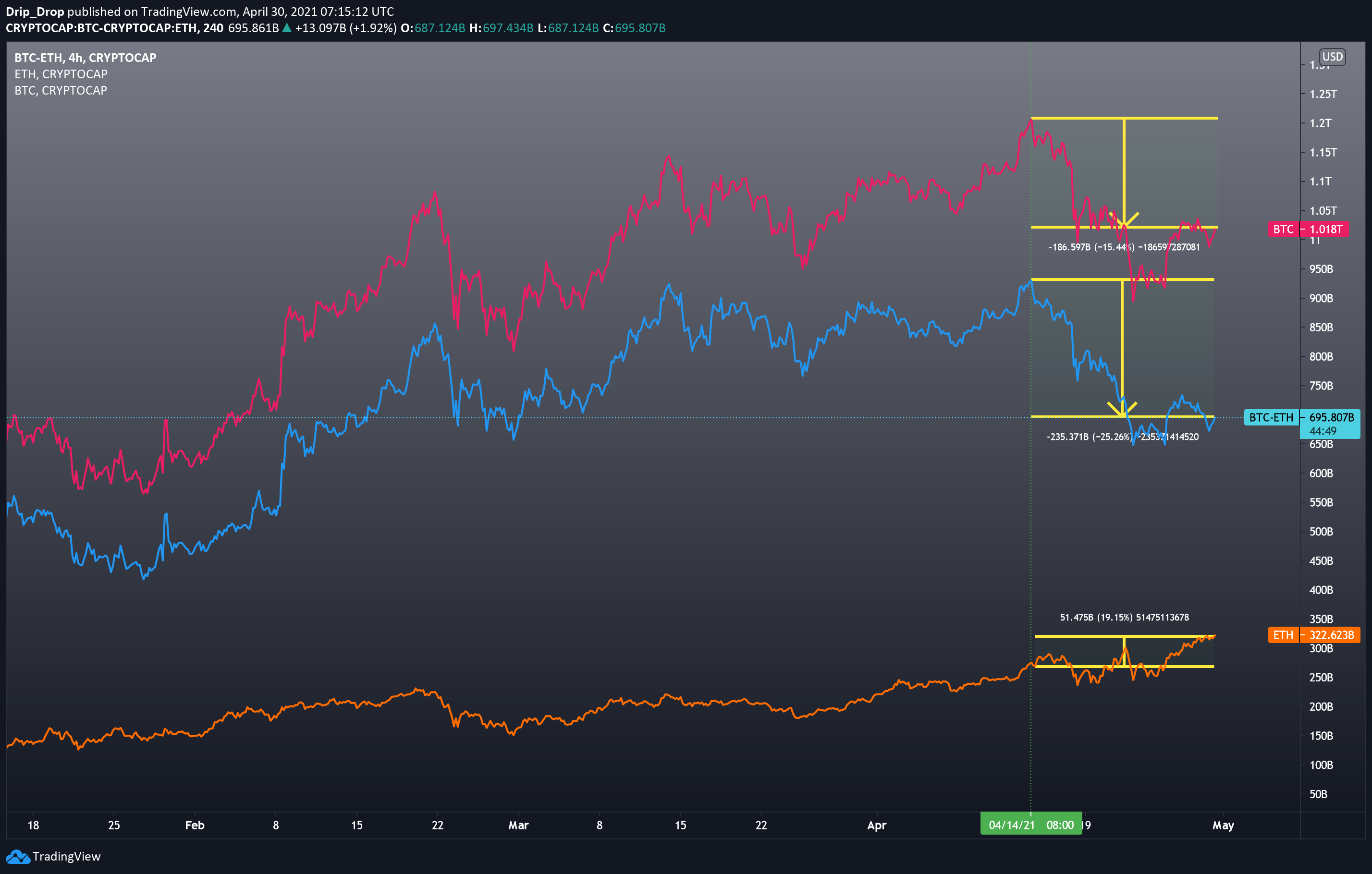
Task: Select the BTC, CRYPTOCAP legend entry
Action: (x=61, y=91)
